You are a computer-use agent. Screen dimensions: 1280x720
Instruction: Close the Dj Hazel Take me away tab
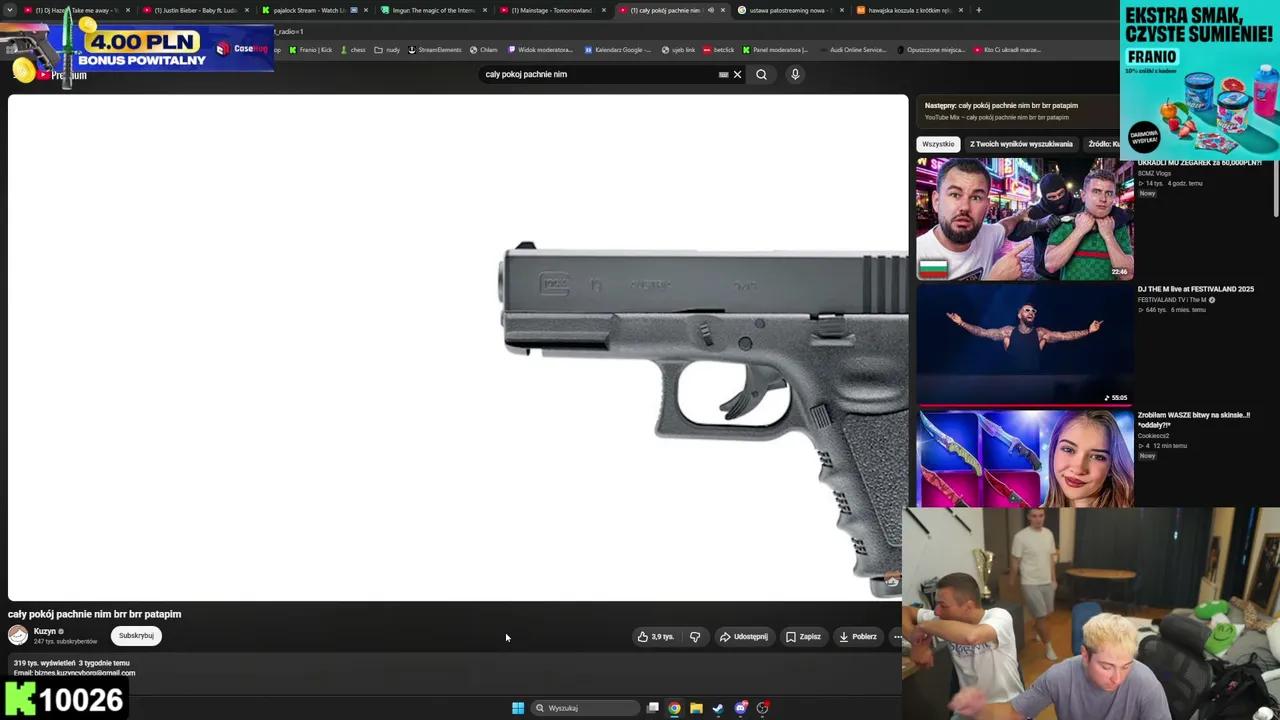pyautogui.click(x=128, y=10)
